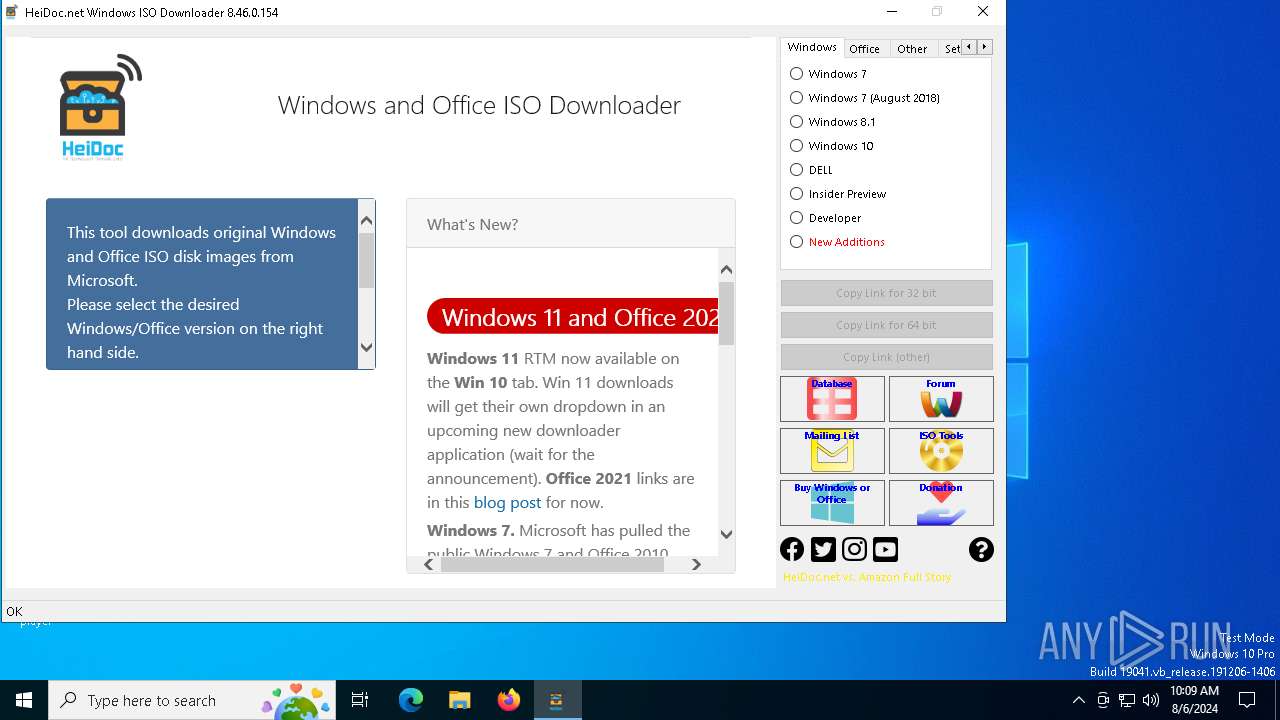Open the Mailing List icon button
This screenshot has width=1280, height=720.
(832, 451)
